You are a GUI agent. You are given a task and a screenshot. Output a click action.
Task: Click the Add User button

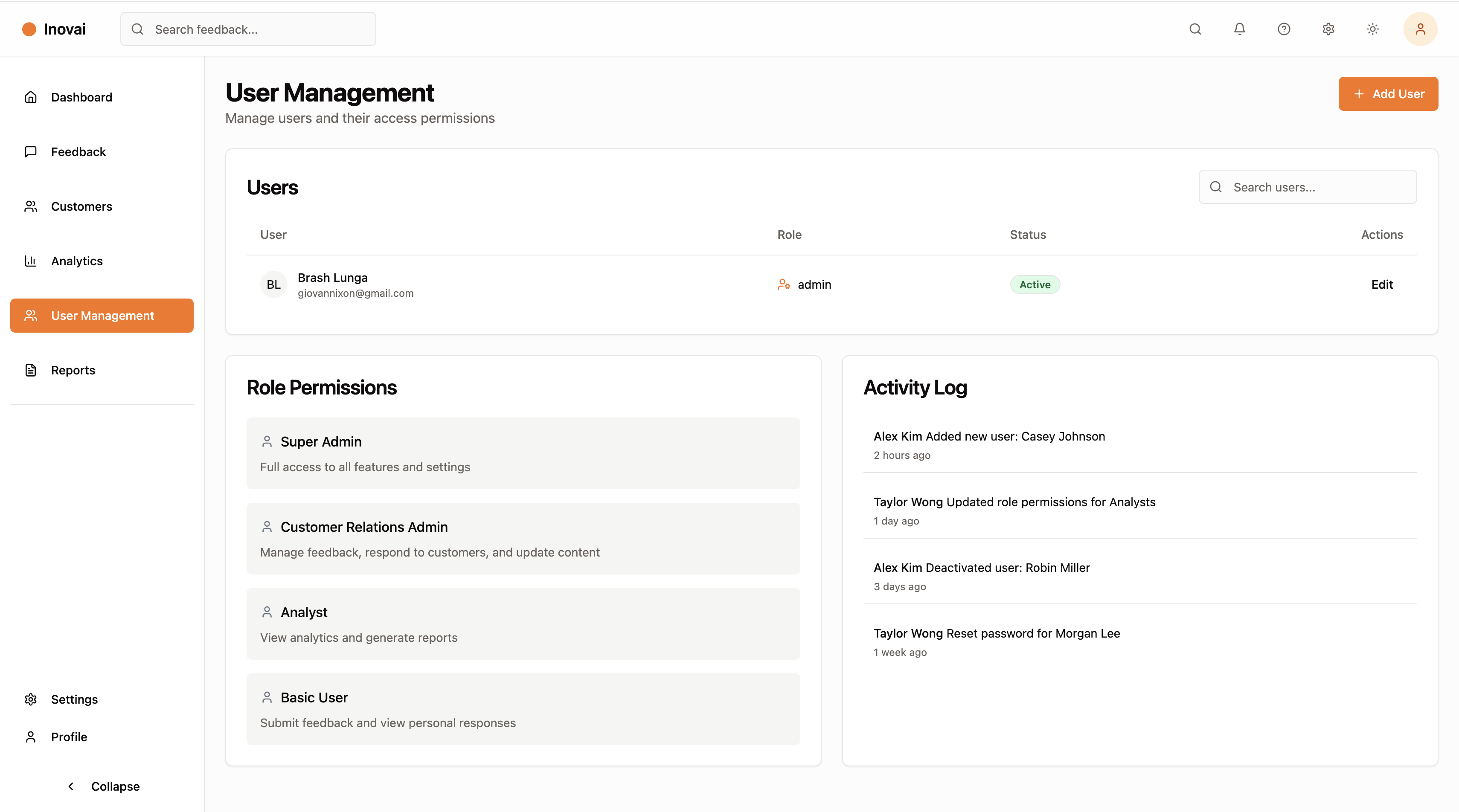[x=1388, y=94]
